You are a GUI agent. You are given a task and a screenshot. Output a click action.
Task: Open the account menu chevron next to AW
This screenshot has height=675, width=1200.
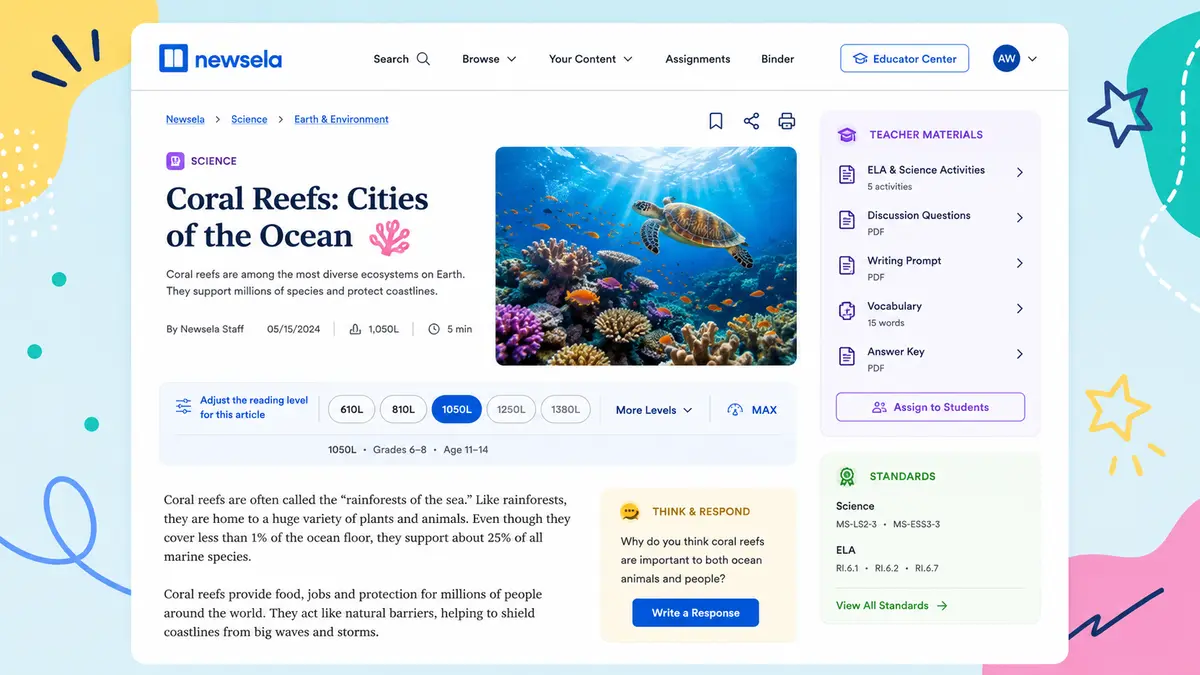tap(1033, 59)
